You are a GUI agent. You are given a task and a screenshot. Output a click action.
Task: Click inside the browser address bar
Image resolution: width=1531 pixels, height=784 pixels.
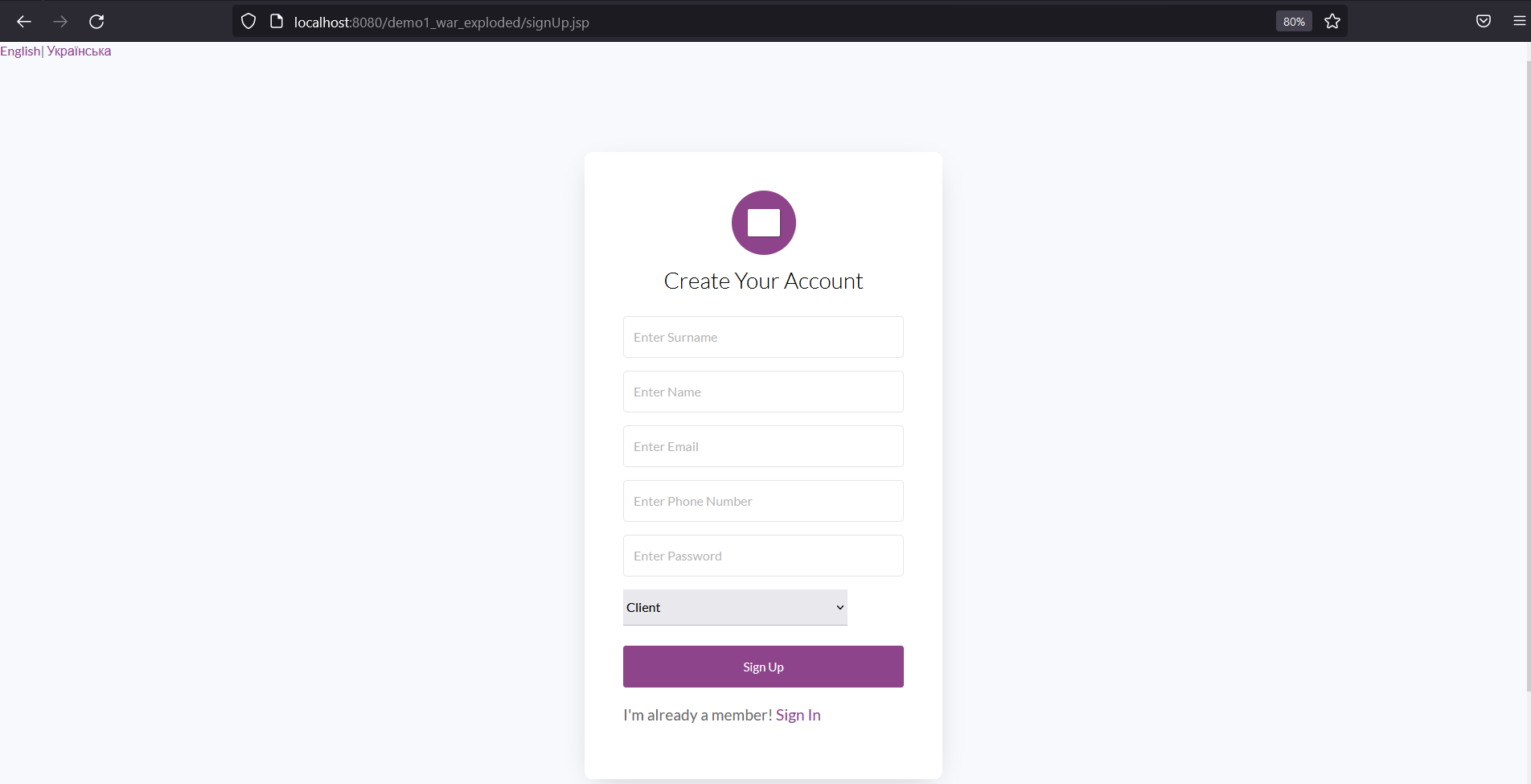click(x=643, y=22)
